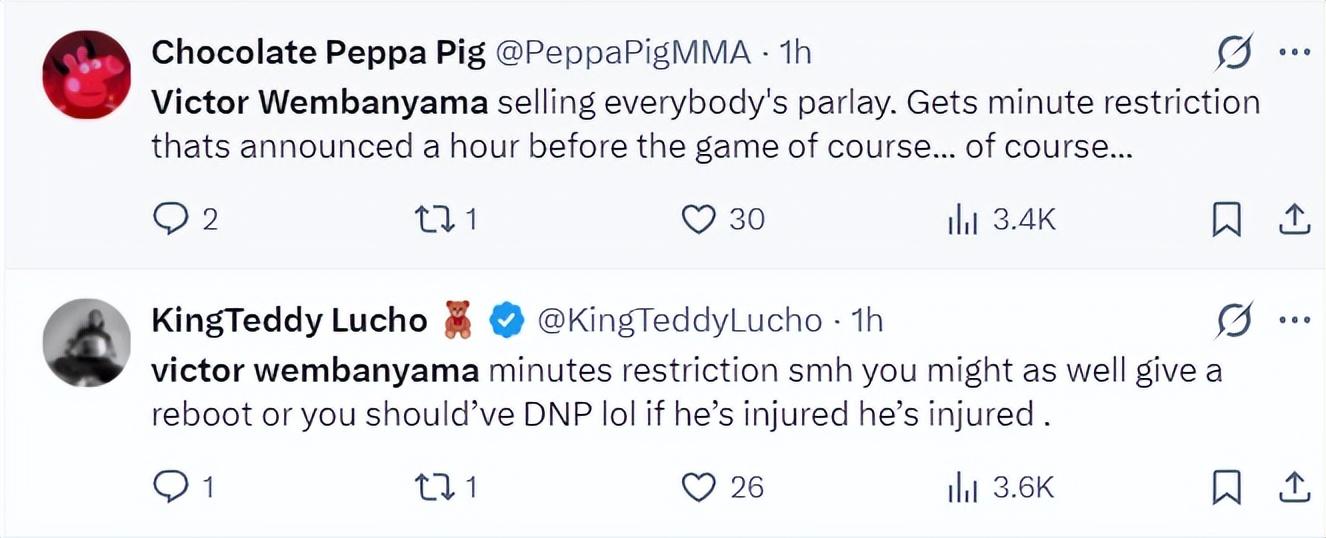Share the Chocolate Peppa Pig tweet
The image size is (1326, 538).
point(1293,219)
